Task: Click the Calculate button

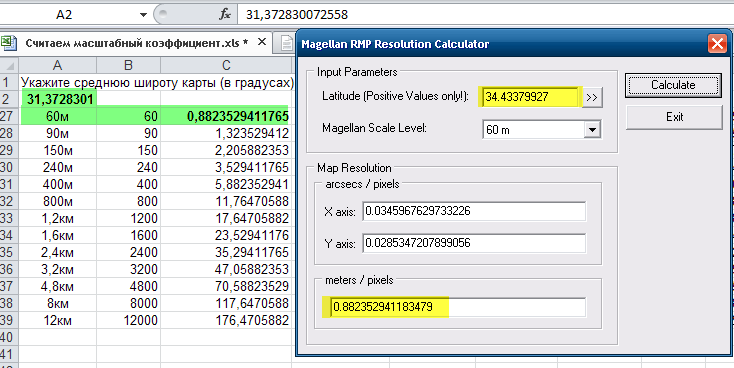Action: [x=673, y=85]
